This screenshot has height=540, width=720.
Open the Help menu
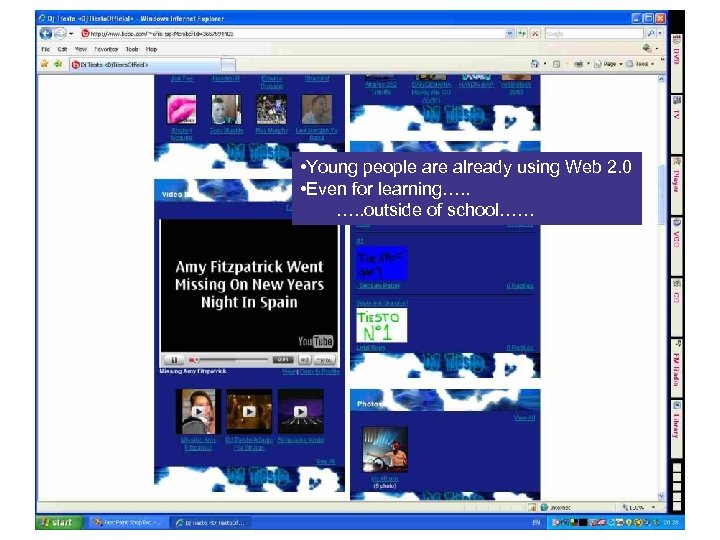click(152, 49)
